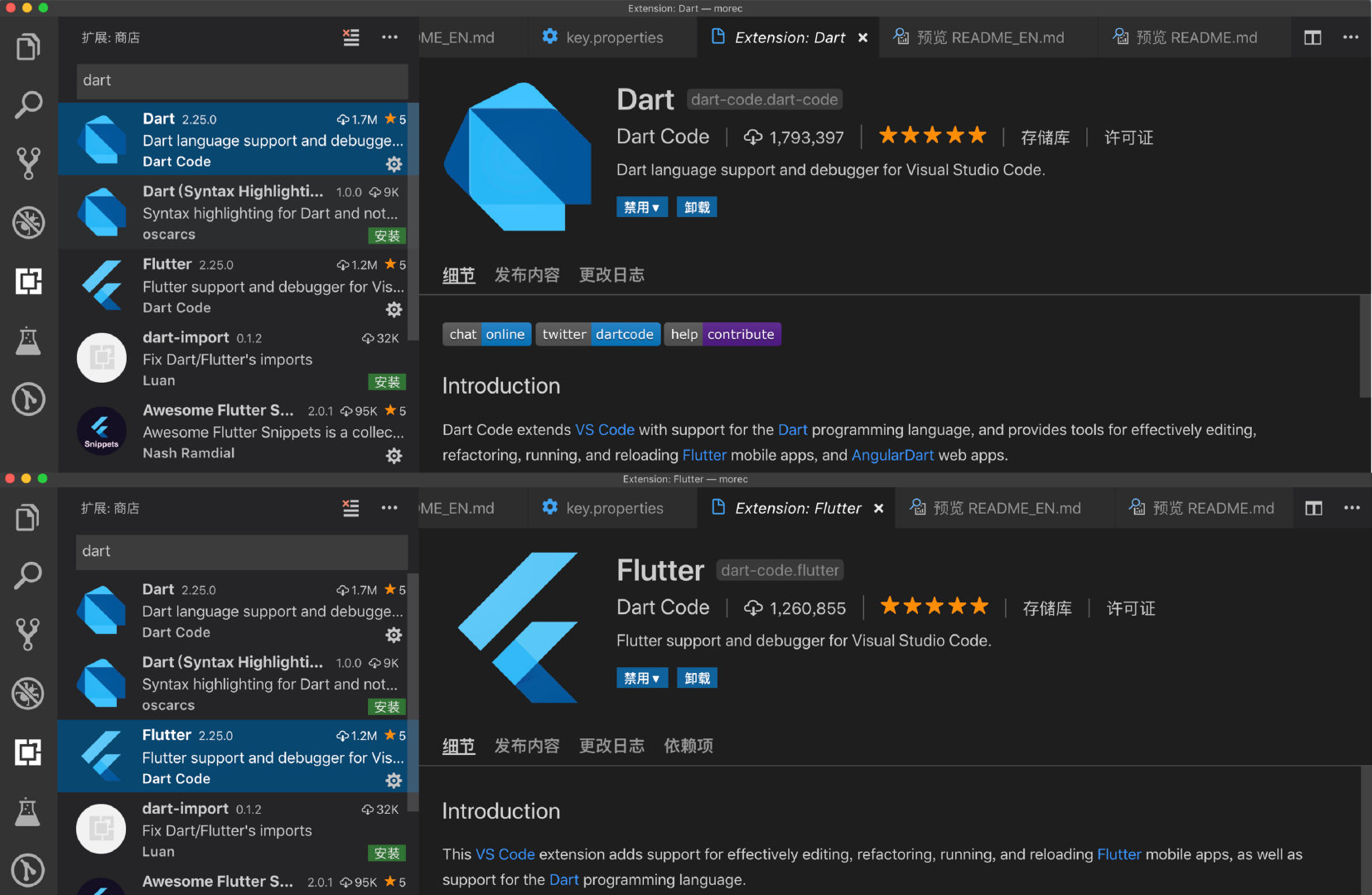The height and width of the screenshot is (895, 1372).
Task: Install Dart Syntax Highlighting in bottom list
Action: 387,707
